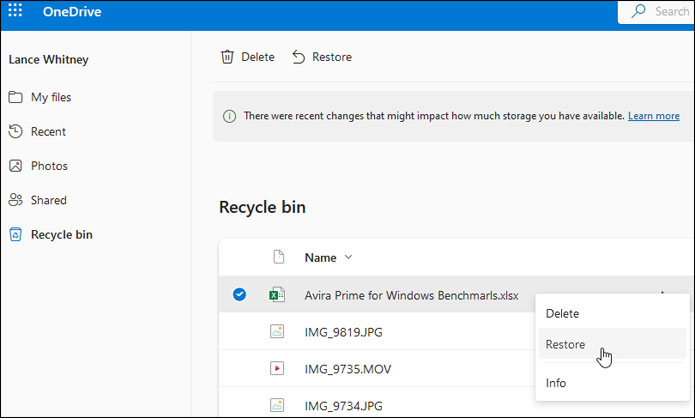Screen dimensions: 695x418
Task: Click the file type column header icon
Action: [x=279, y=257]
